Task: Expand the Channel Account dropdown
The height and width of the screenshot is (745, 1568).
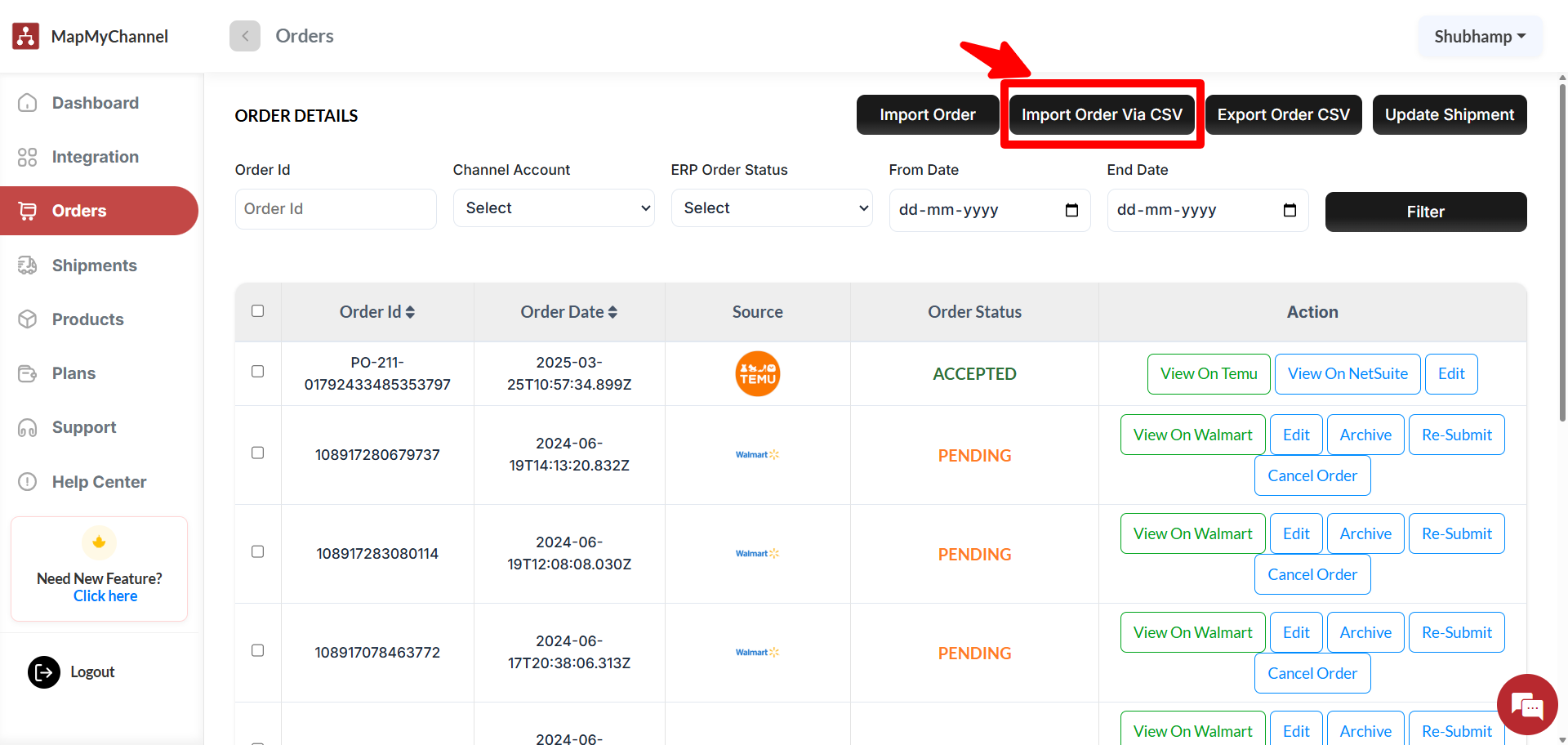Action: coord(554,208)
